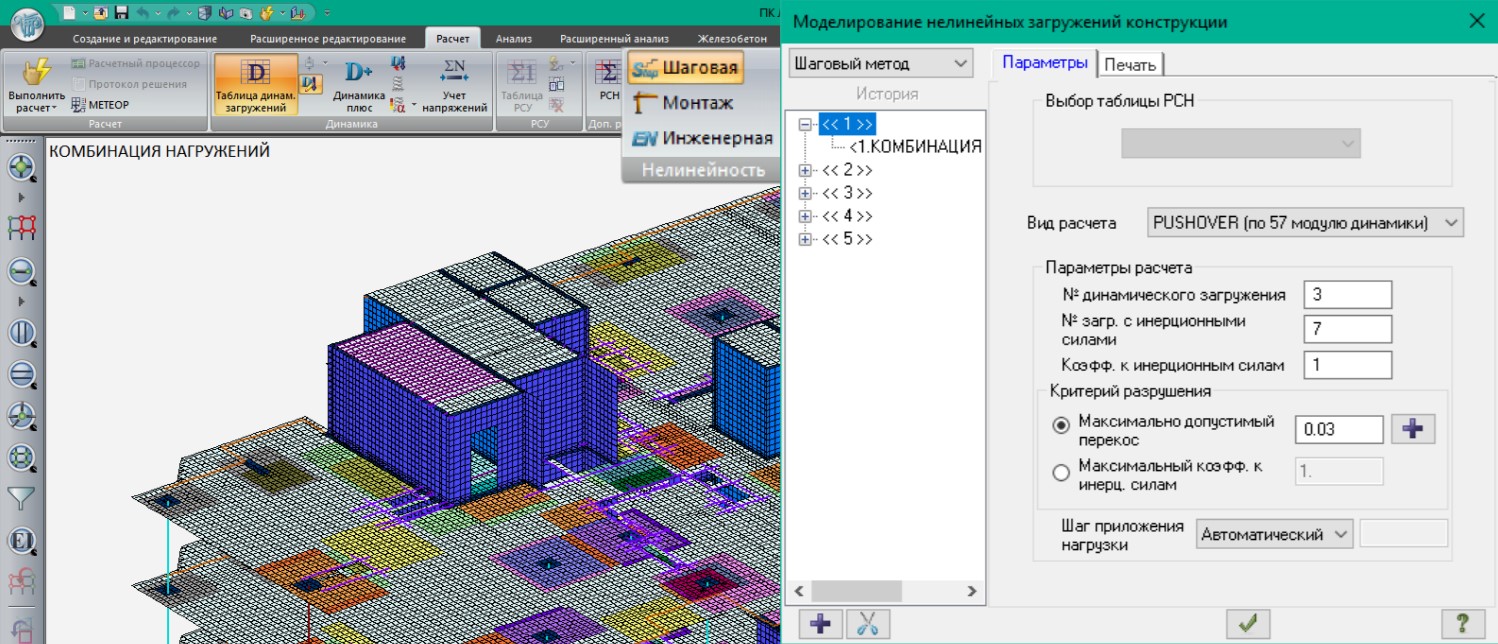Switch to the Печать tab
1498x644 pixels.
pos(1130,65)
